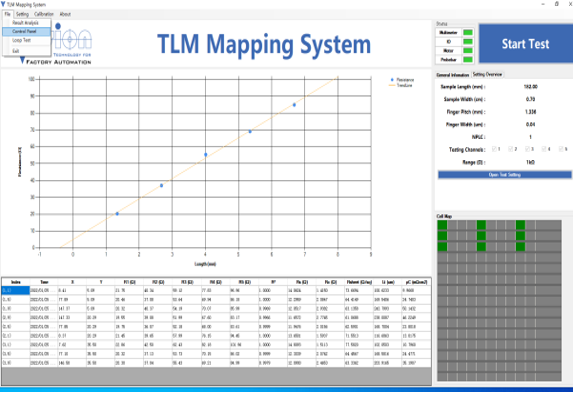Viewport: 574px width, 393px height.
Task: Select top-right green cell in Cell Map
Action: point(521,225)
